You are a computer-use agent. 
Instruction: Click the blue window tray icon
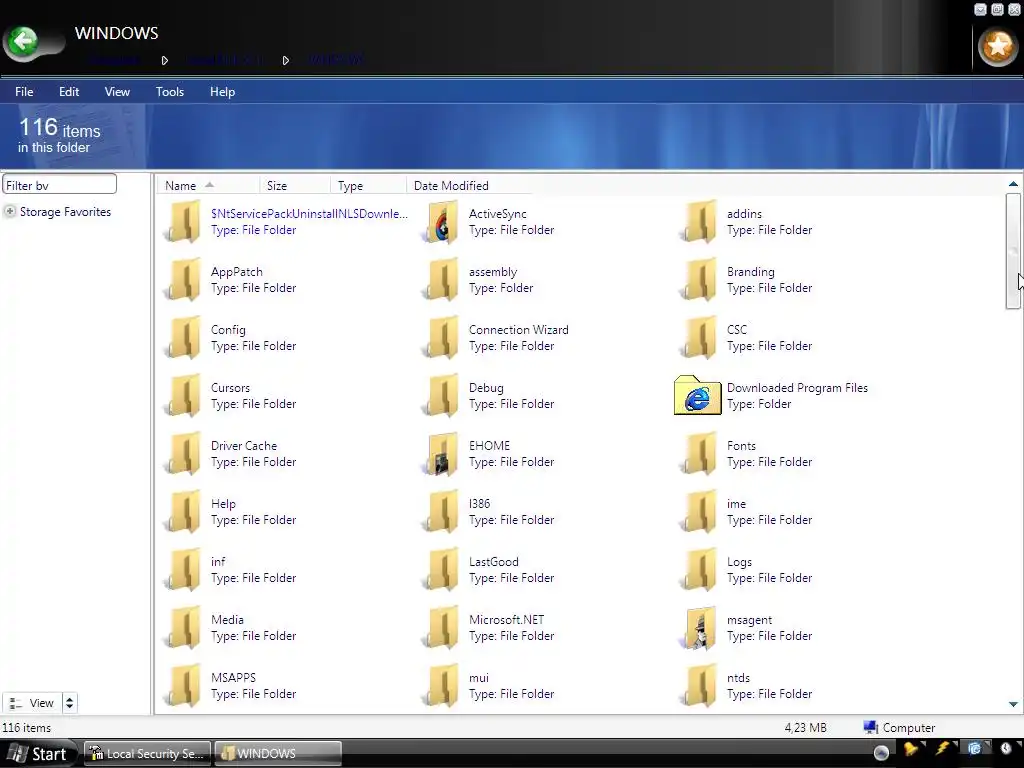pyautogui.click(x=974, y=748)
